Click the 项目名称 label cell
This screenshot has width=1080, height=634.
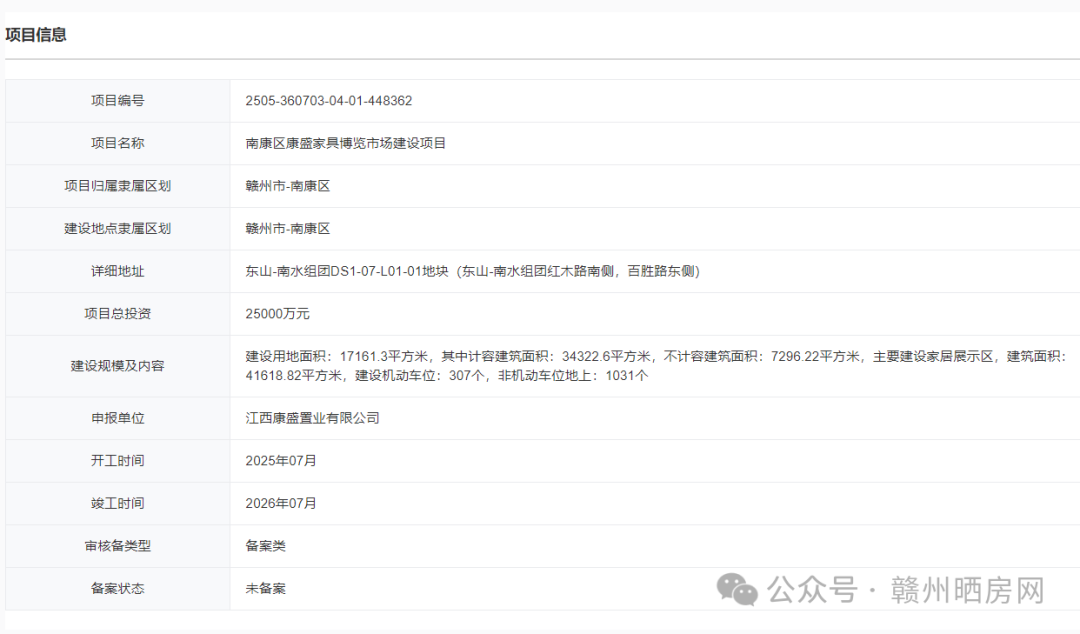(x=118, y=143)
